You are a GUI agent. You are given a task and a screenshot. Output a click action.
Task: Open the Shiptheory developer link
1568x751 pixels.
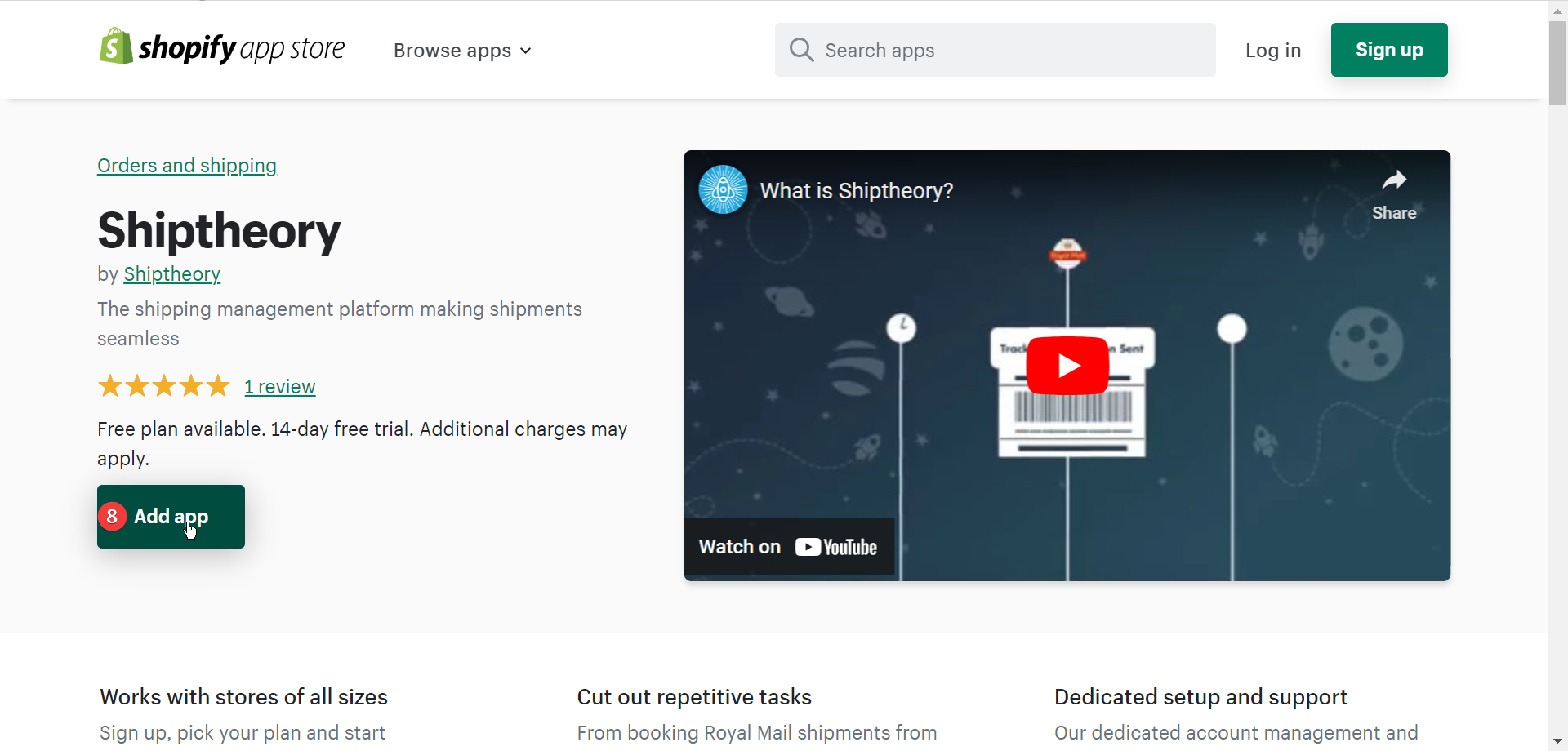click(x=171, y=274)
